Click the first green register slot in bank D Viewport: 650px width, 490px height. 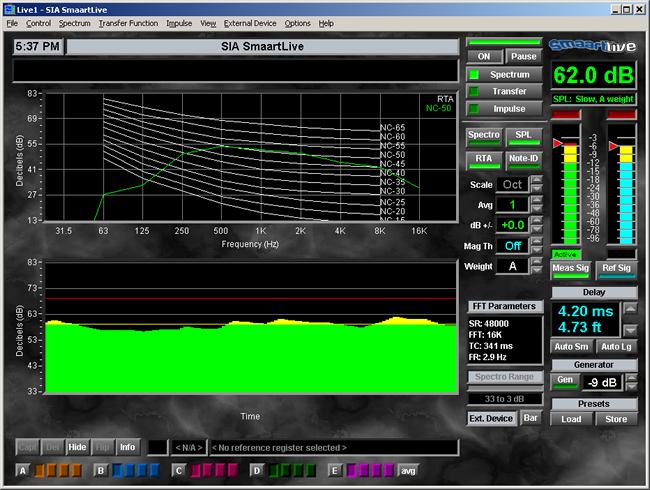pyautogui.click(x=274, y=471)
